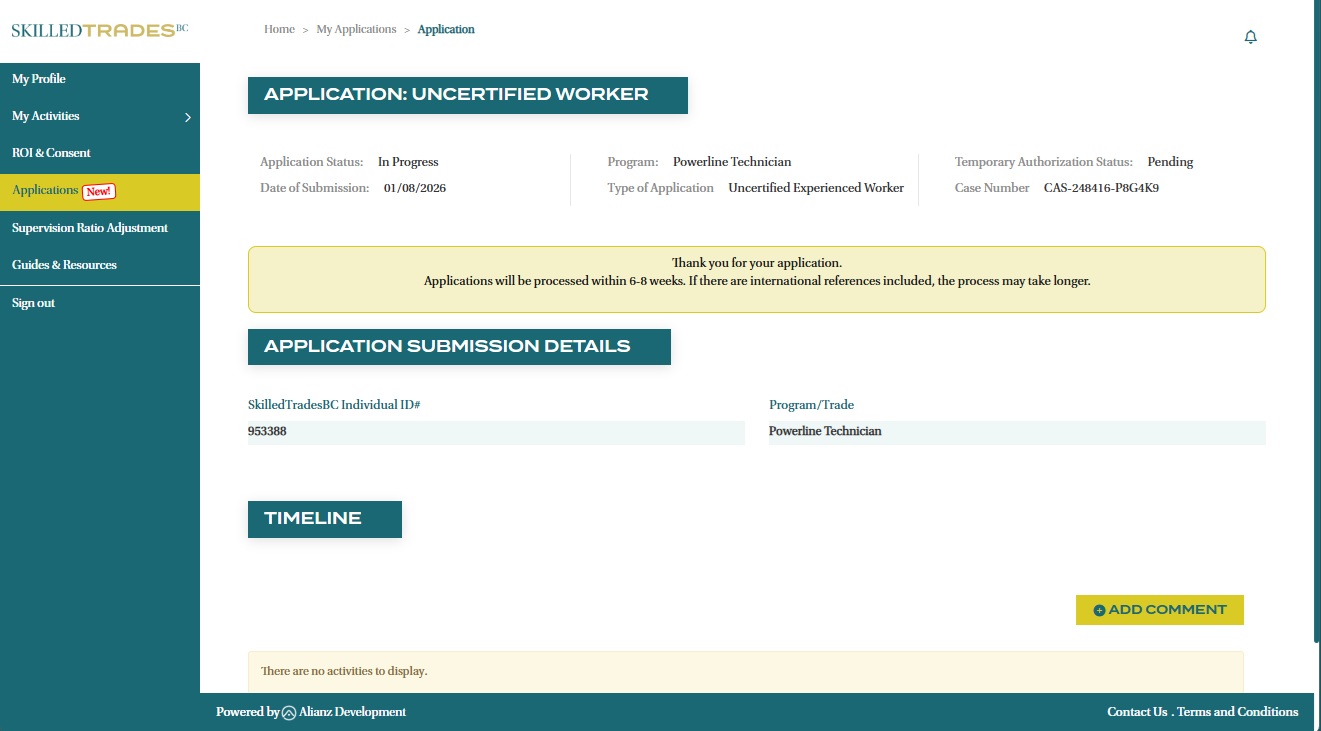Screen dimensions: 1321x731
Task: Open Terms and Conditions footer link
Action: (1237, 712)
